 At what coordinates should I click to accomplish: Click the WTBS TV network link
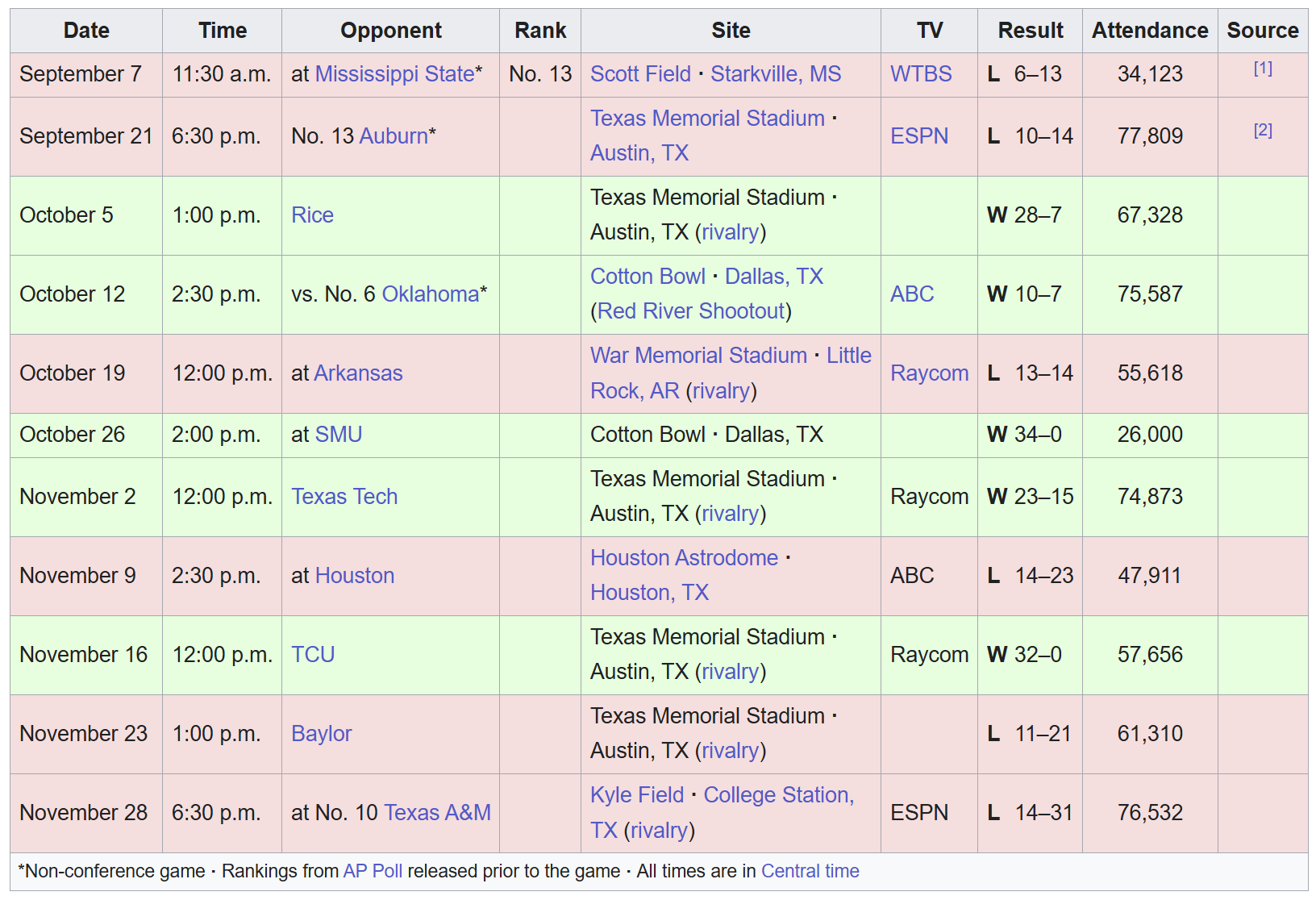921,74
